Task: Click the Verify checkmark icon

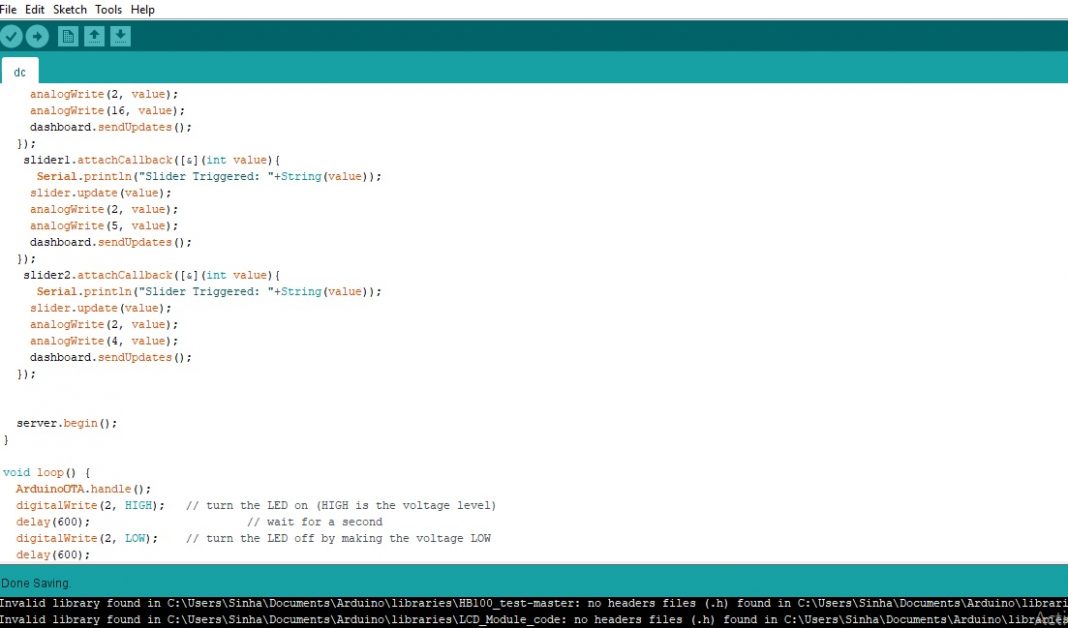Action: click(11, 37)
